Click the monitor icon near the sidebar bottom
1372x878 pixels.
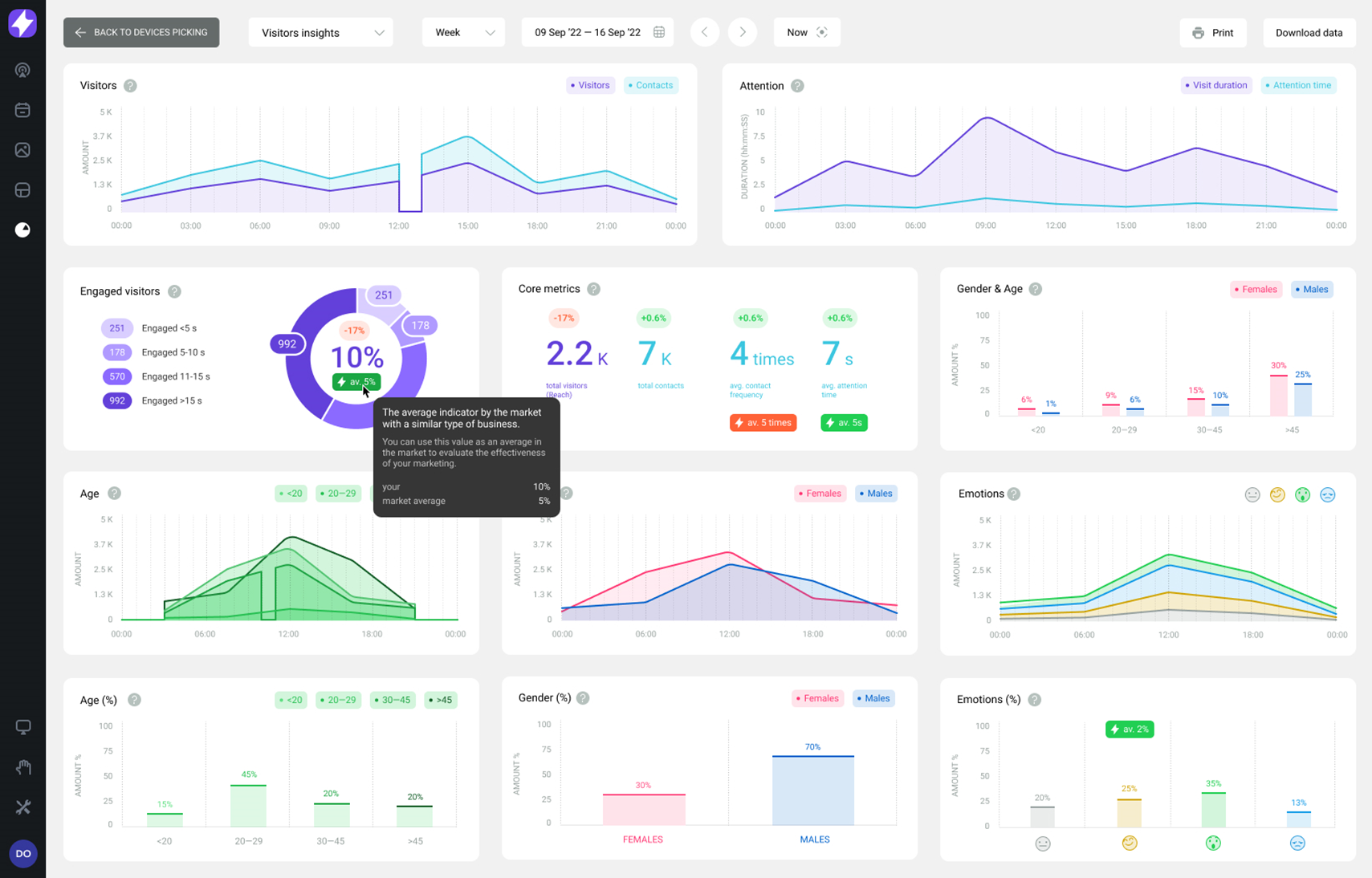(x=22, y=726)
